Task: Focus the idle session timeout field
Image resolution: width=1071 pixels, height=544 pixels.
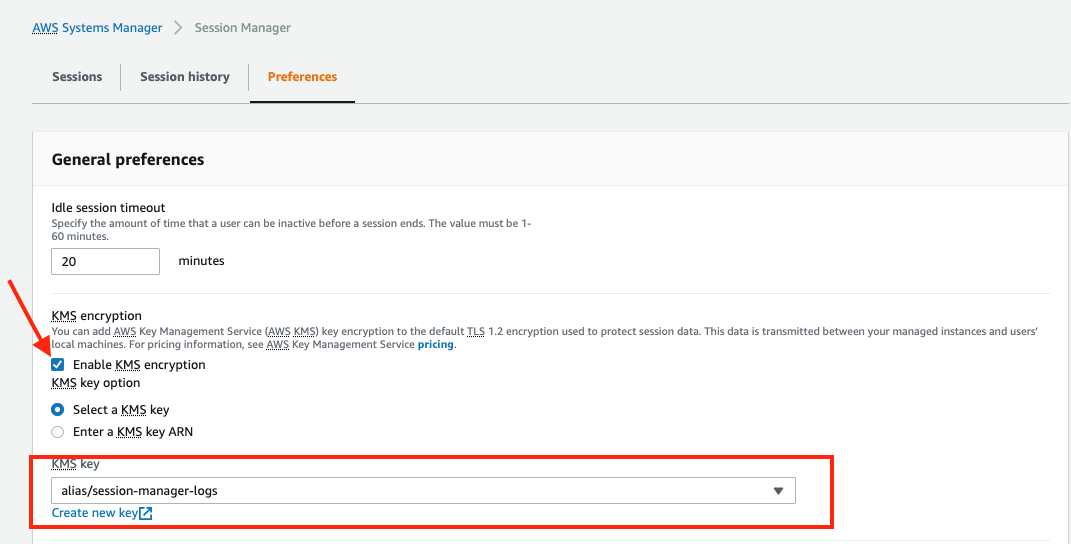Action: (x=106, y=262)
